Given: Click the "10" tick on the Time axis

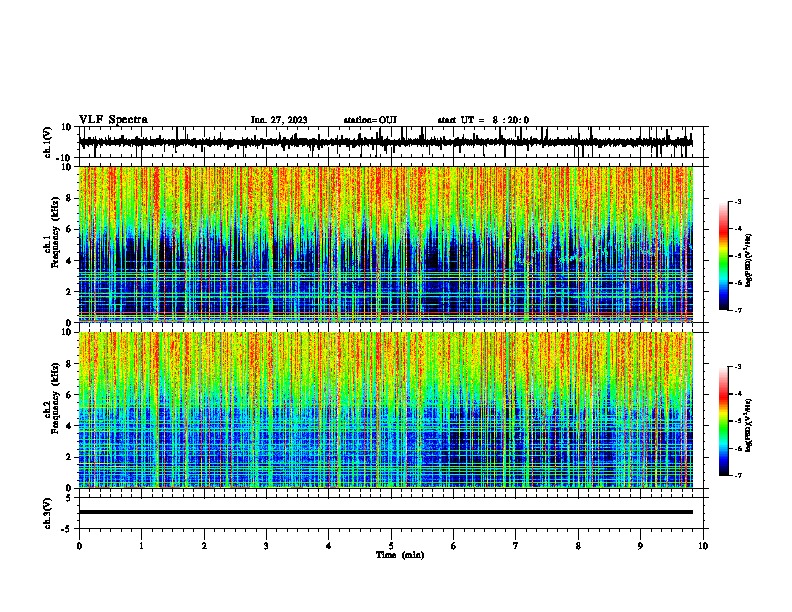Looking at the screenshot, I should (x=703, y=546).
